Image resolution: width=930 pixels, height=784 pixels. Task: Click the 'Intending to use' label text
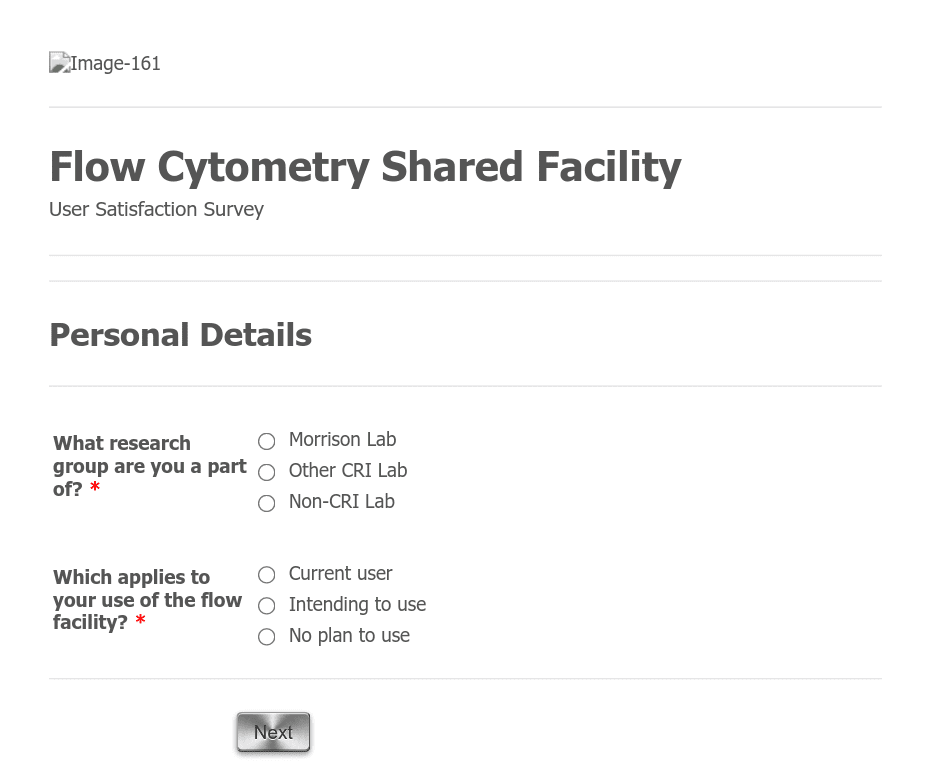pyautogui.click(x=357, y=604)
